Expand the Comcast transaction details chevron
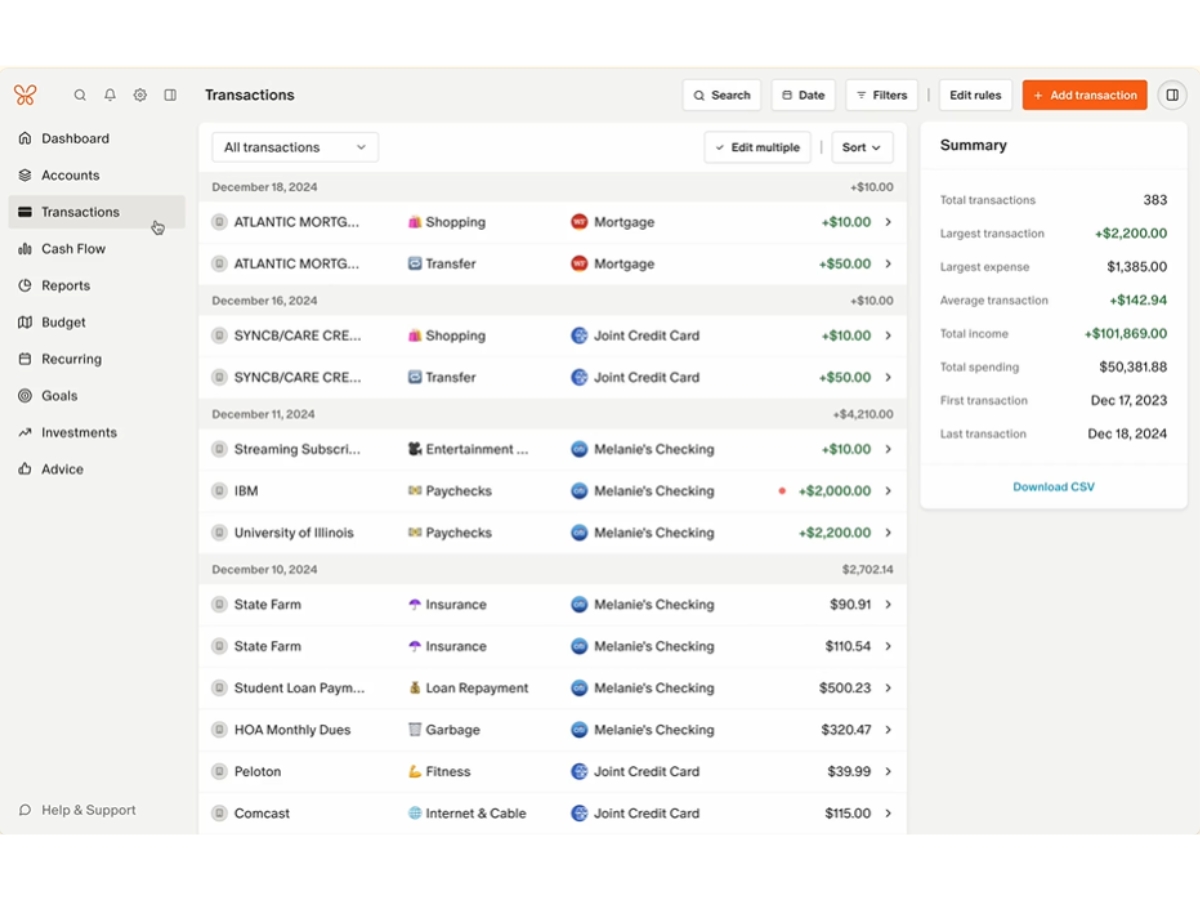The image size is (1200, 900). [888, 813]
